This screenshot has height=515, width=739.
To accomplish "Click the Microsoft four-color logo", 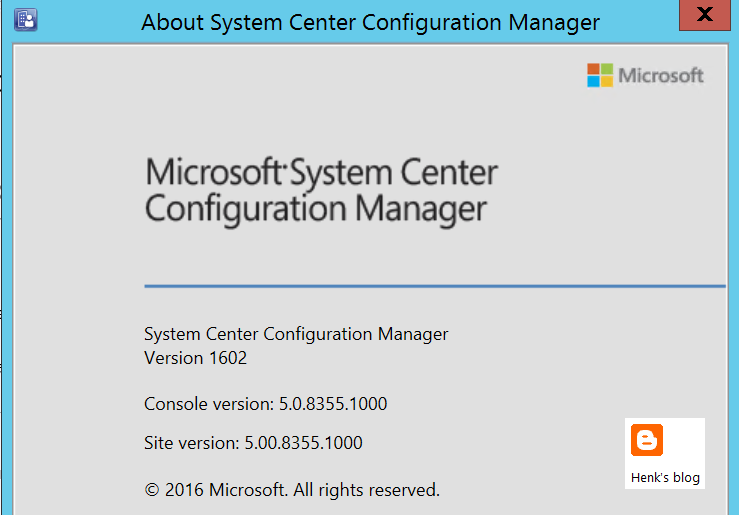I will coord(600,75).
